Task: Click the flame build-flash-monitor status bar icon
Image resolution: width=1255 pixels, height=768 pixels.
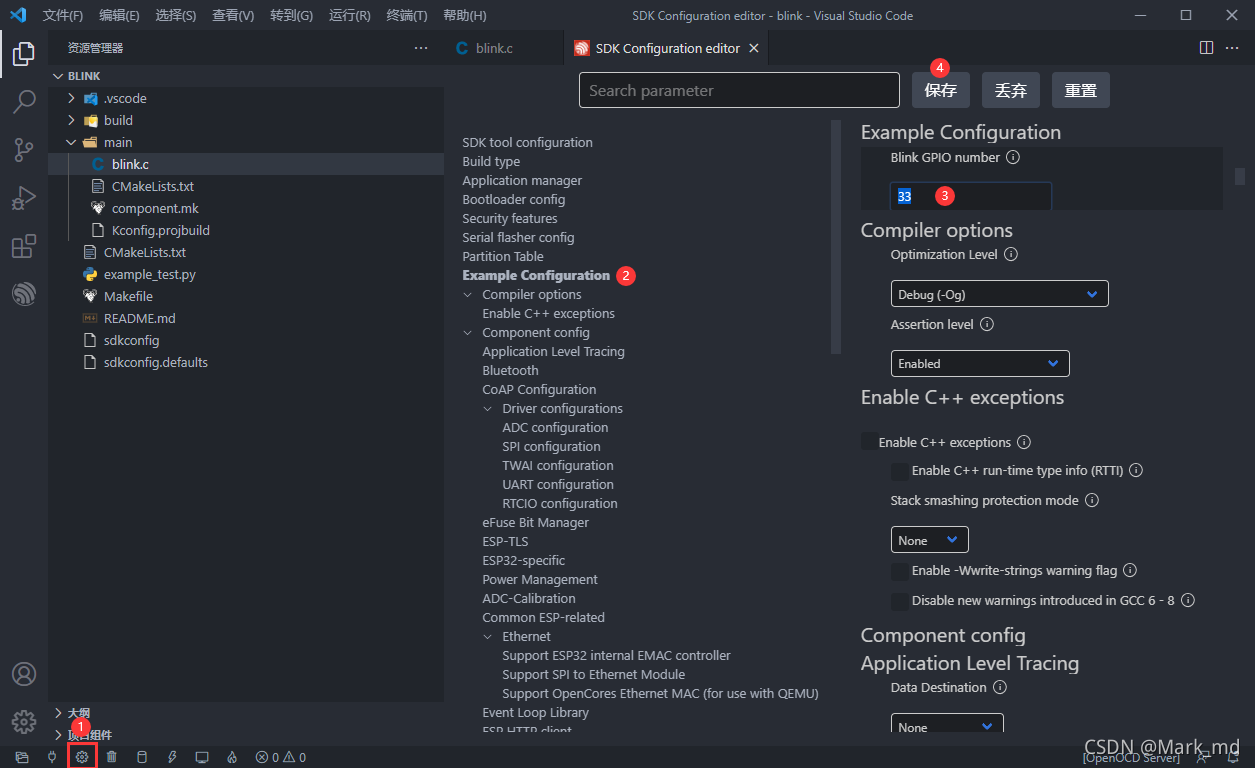Action: pos(232,757)
